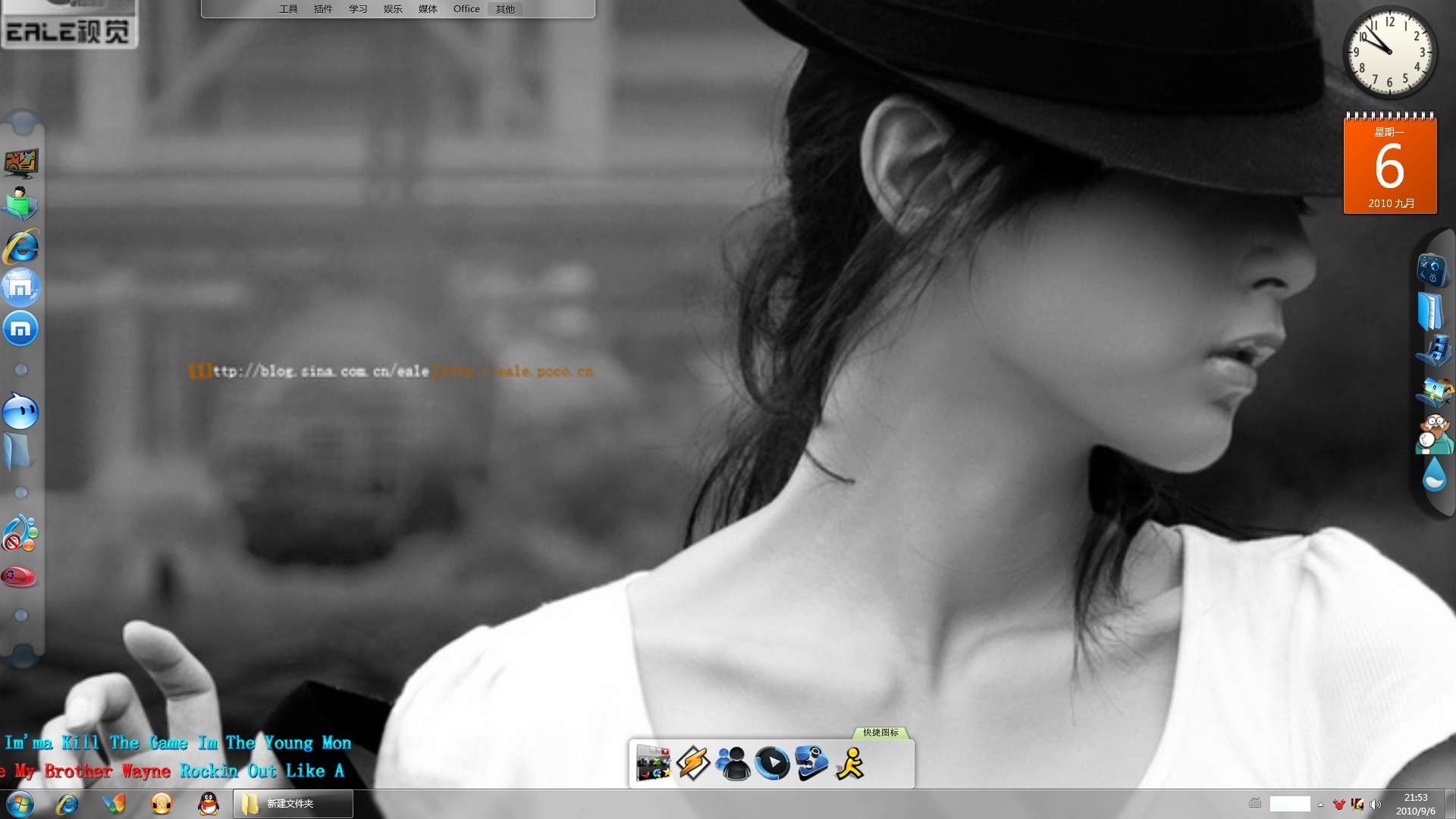Click the Show desktop button at taskbar end
1456x819 pixels.
point(1450,804)
